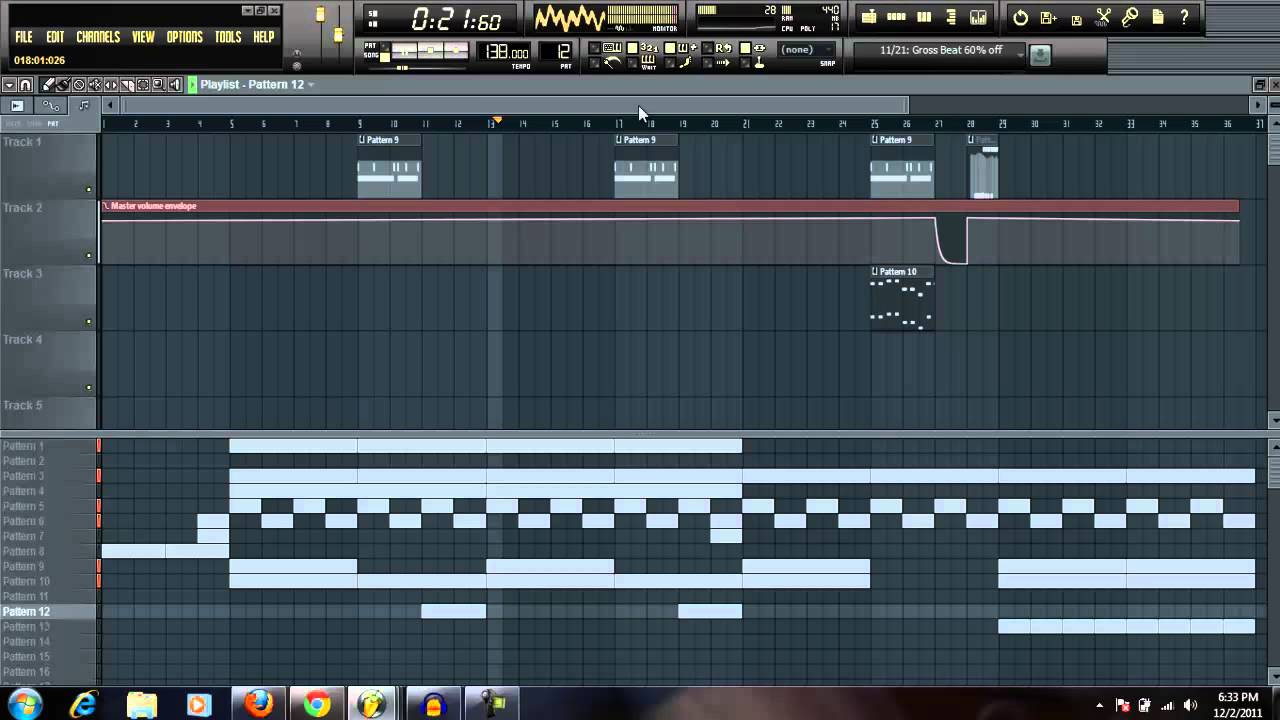Switch the Pat/Song mode toggle
Viewport: 1280px width, 720px height.
pos(385,53)
